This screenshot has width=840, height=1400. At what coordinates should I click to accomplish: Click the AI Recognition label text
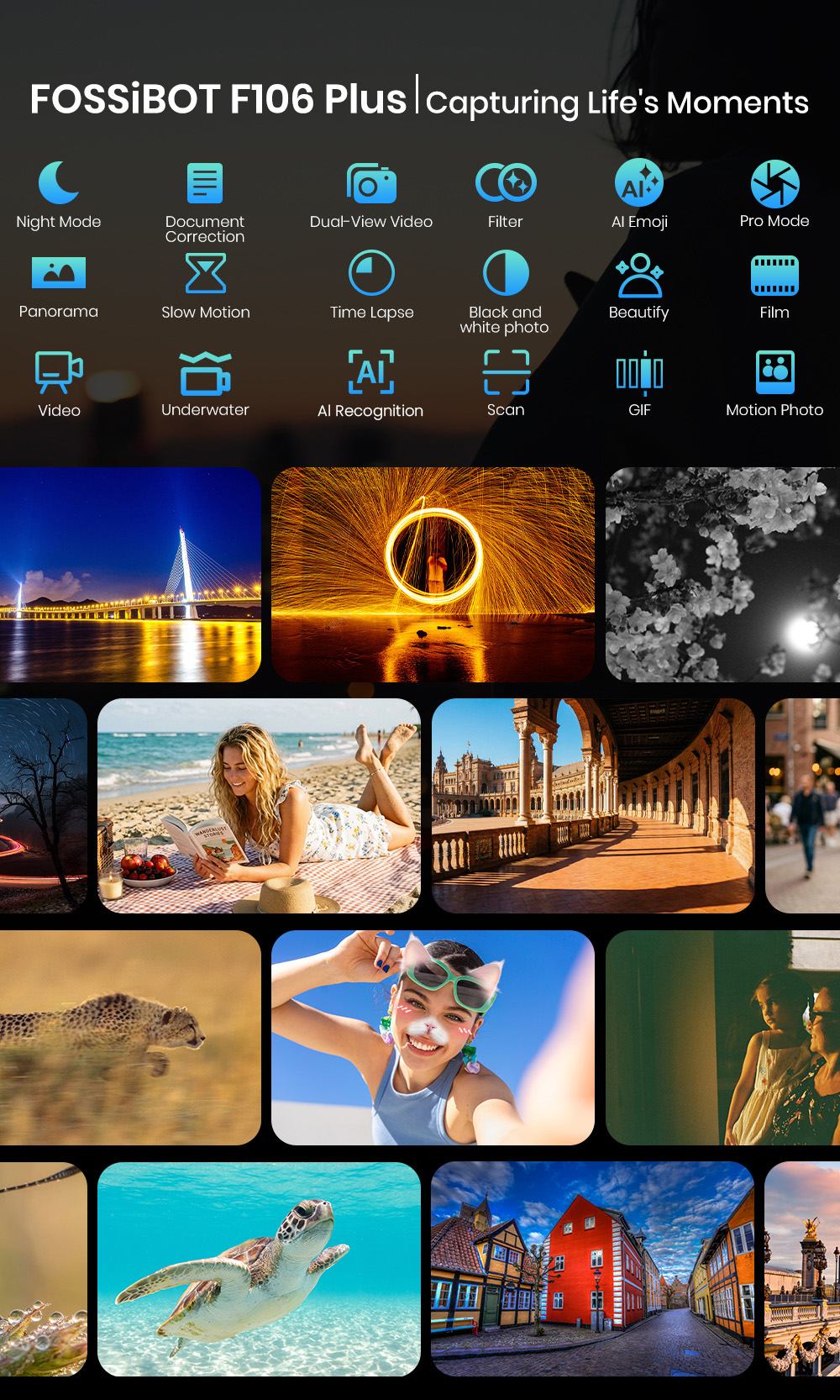pyautogui.click(x=370, y=411)
